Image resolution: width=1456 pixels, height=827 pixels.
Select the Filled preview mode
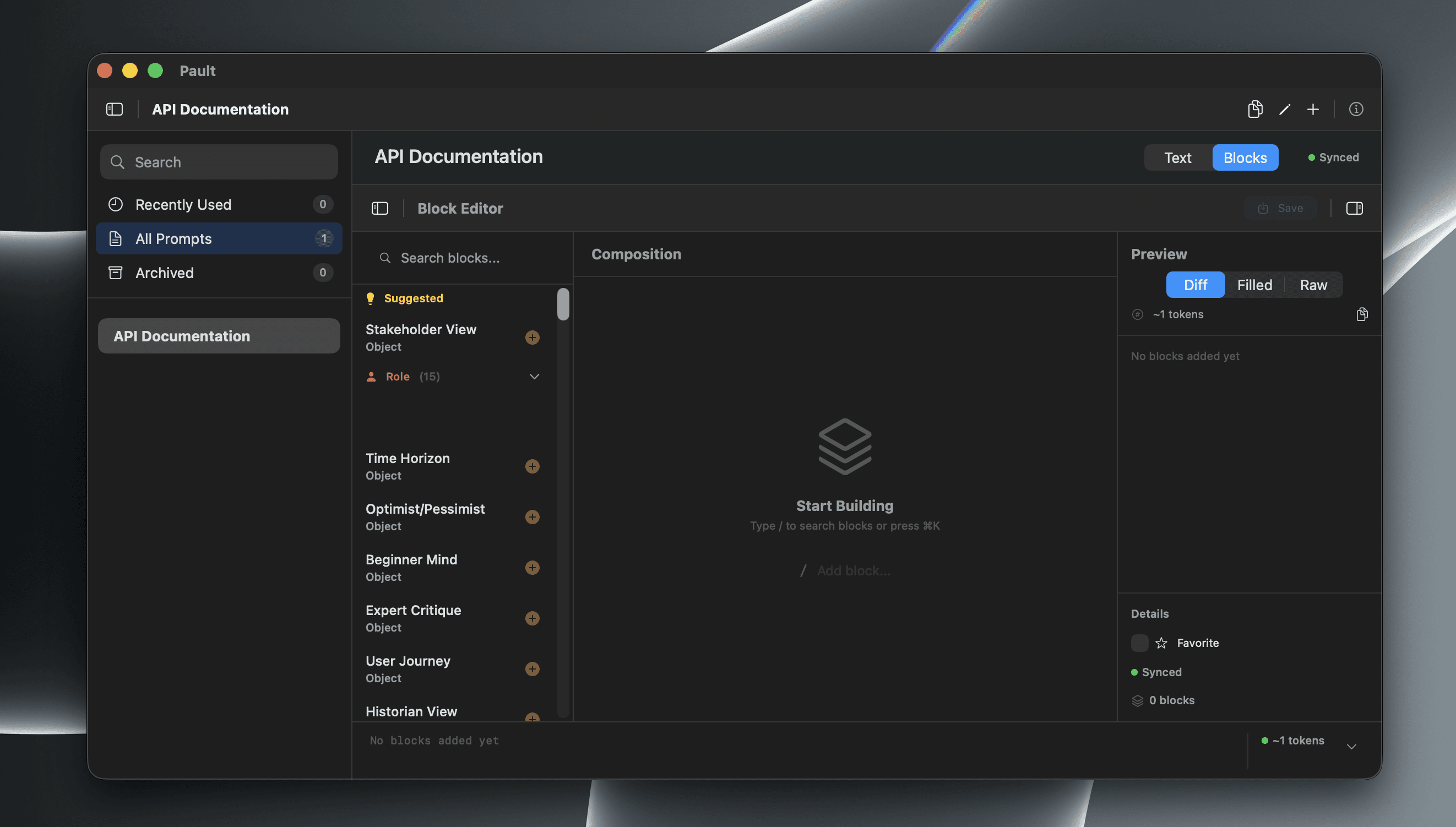tap(1254, 285)
